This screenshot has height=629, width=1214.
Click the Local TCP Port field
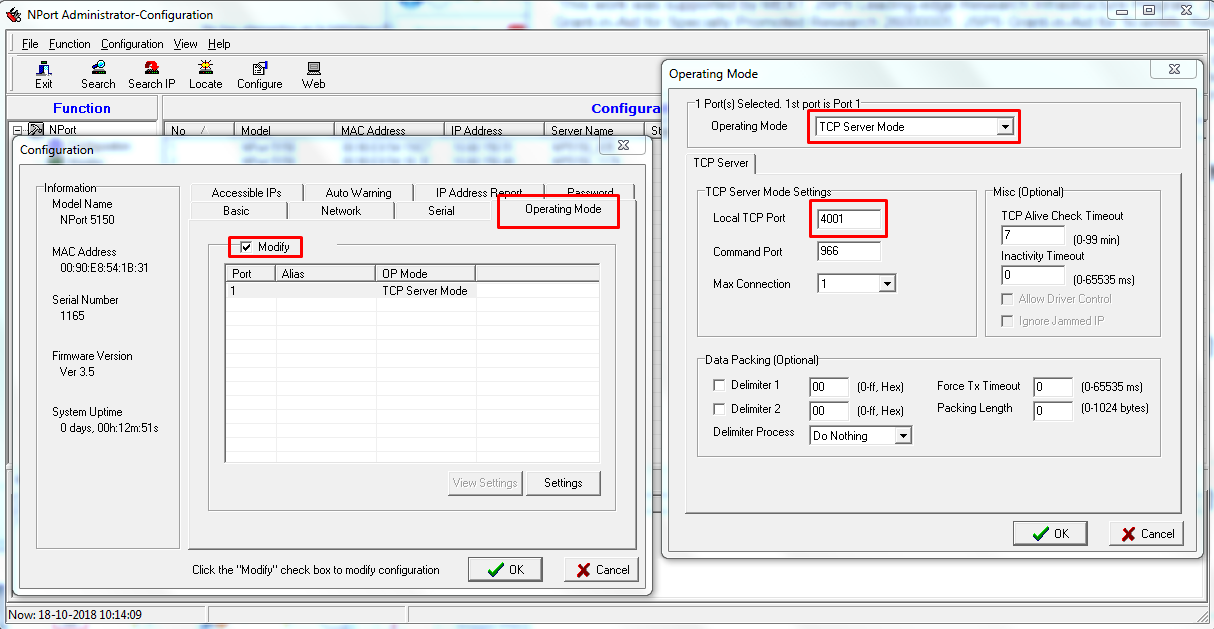tap(849, 219)
